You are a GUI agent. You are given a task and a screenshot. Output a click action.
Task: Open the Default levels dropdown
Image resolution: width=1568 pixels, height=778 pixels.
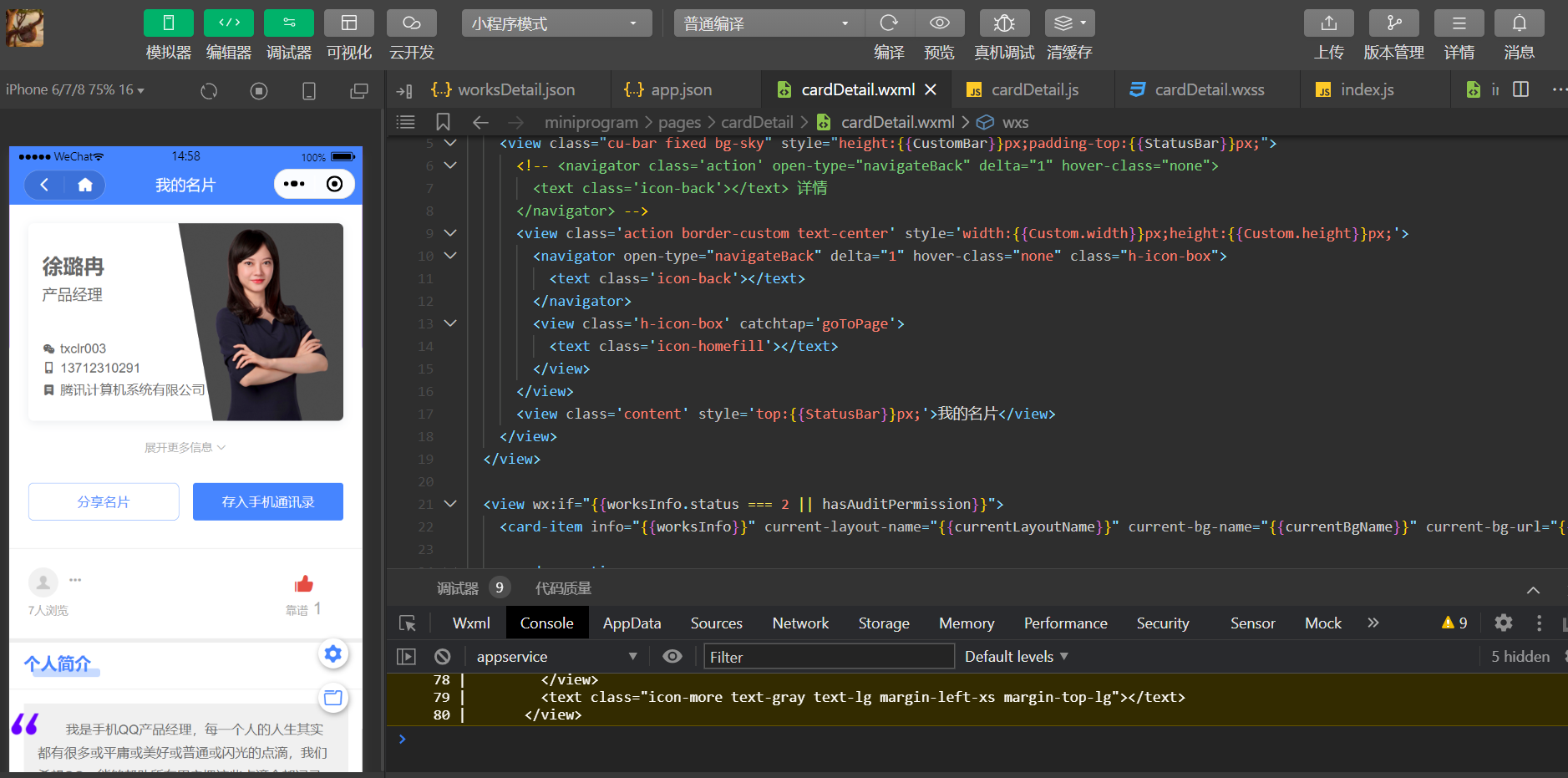(x=1017, y=657)
